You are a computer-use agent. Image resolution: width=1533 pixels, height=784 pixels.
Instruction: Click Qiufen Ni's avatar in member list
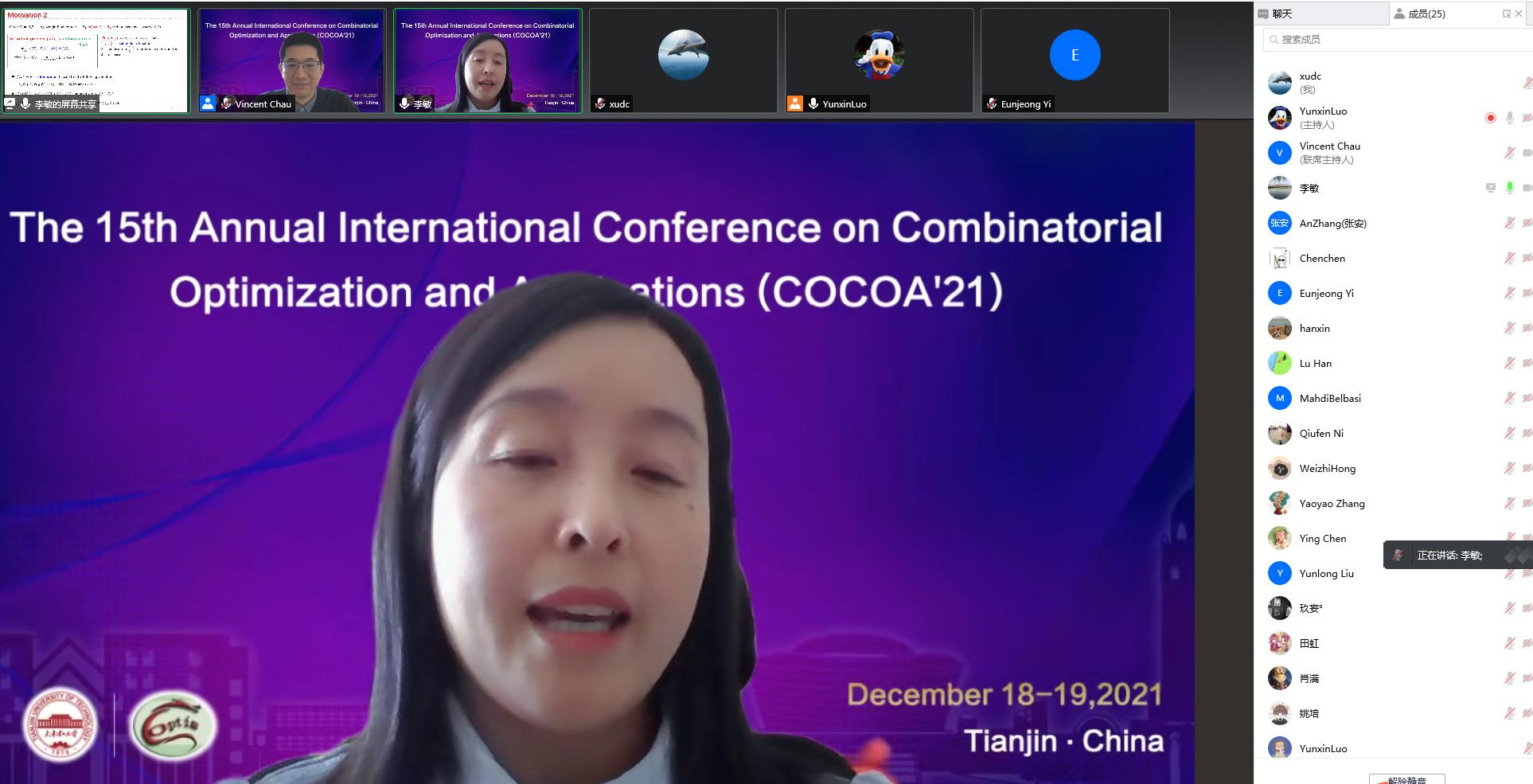1279,433
